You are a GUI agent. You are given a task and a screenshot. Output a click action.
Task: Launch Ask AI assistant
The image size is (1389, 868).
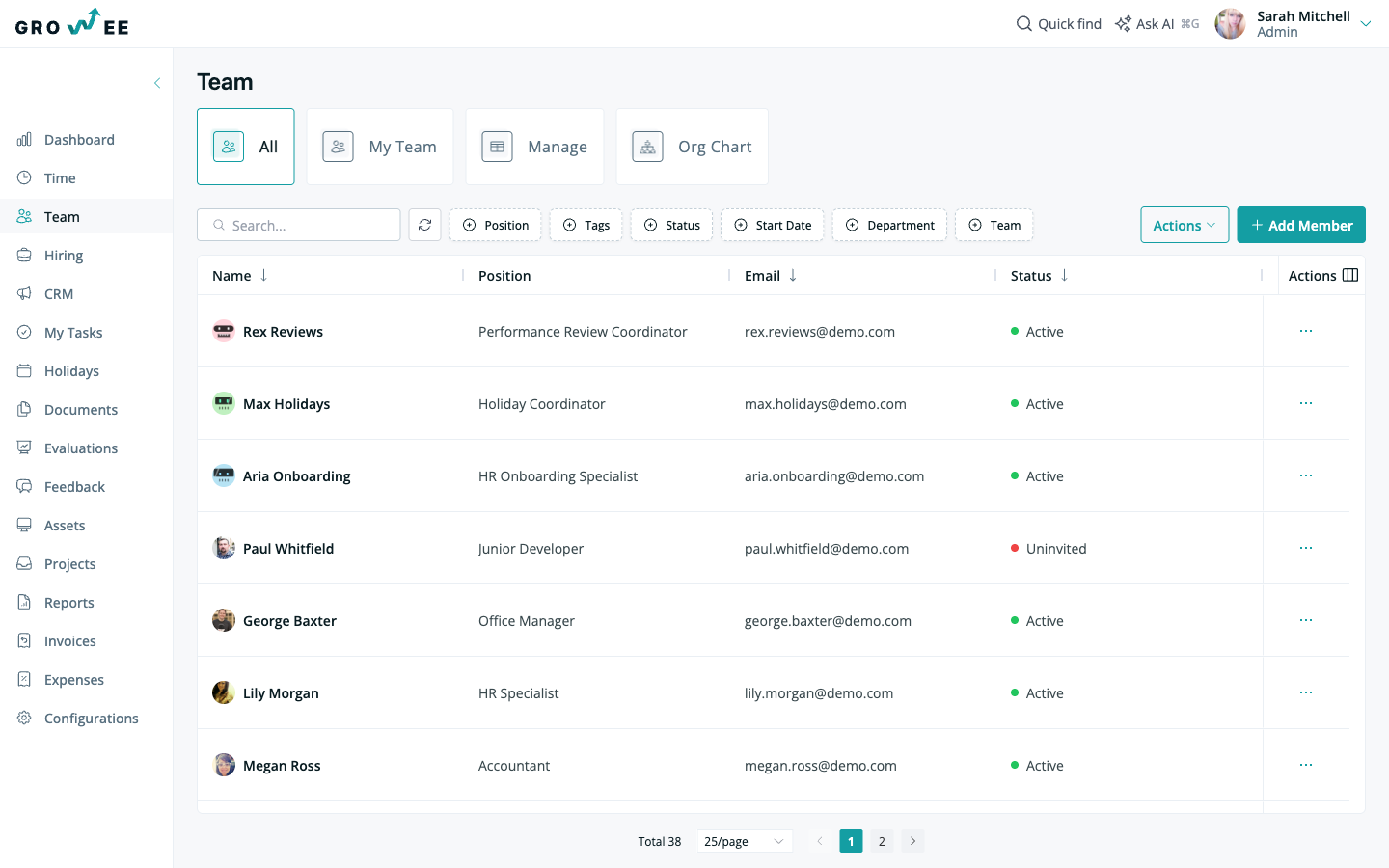(1157, 24)
